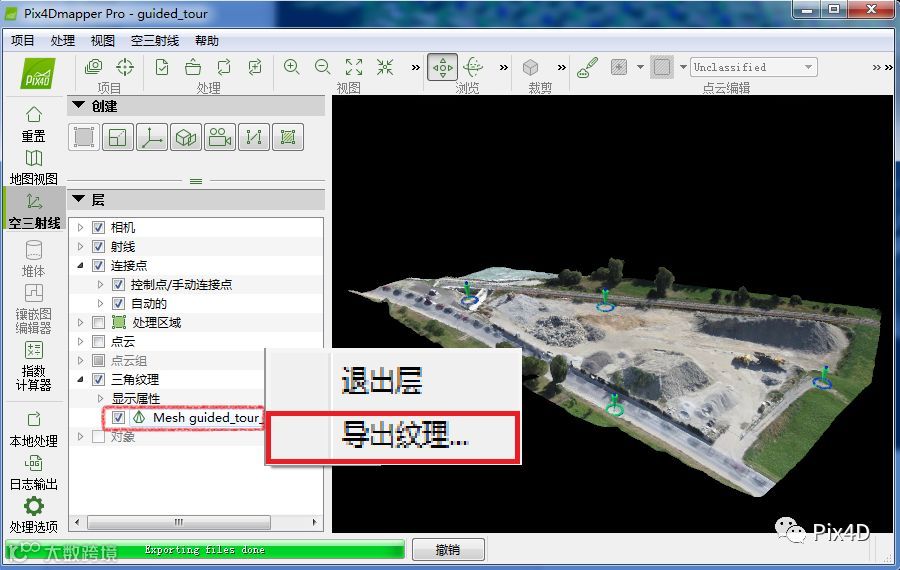The image size is (900, 570).
Task: Click the image properties editor toolbar icon
Action: (x=93, y=67)
